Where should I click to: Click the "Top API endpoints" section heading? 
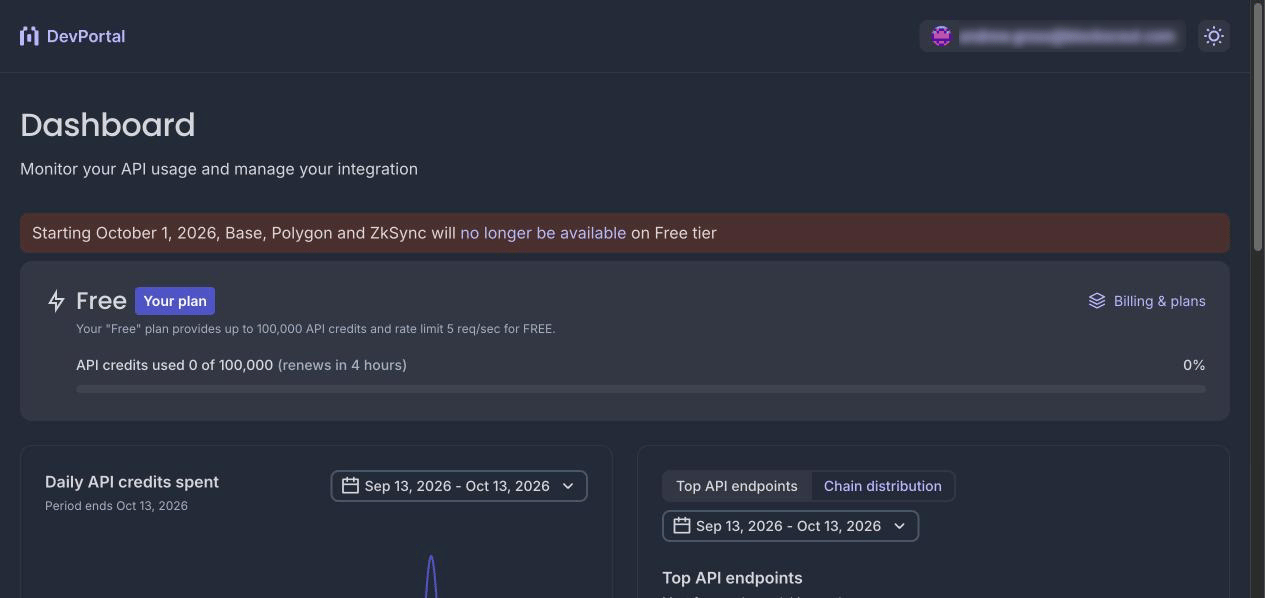click(732, 578)
